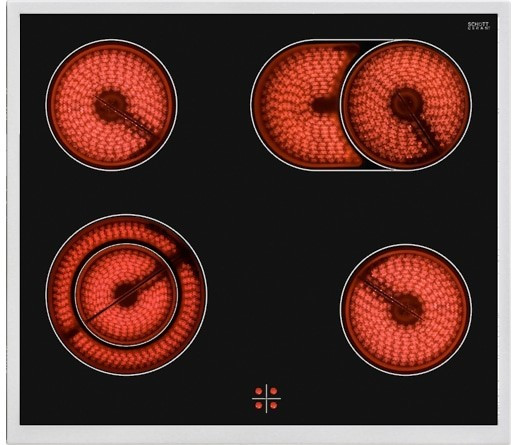Click the top-left round heating zone

point(111,105)
